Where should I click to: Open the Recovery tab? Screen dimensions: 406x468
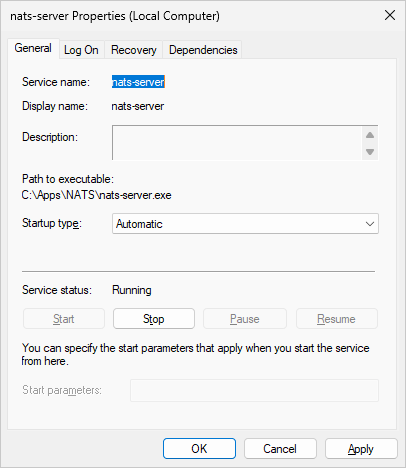coord(134,50)
